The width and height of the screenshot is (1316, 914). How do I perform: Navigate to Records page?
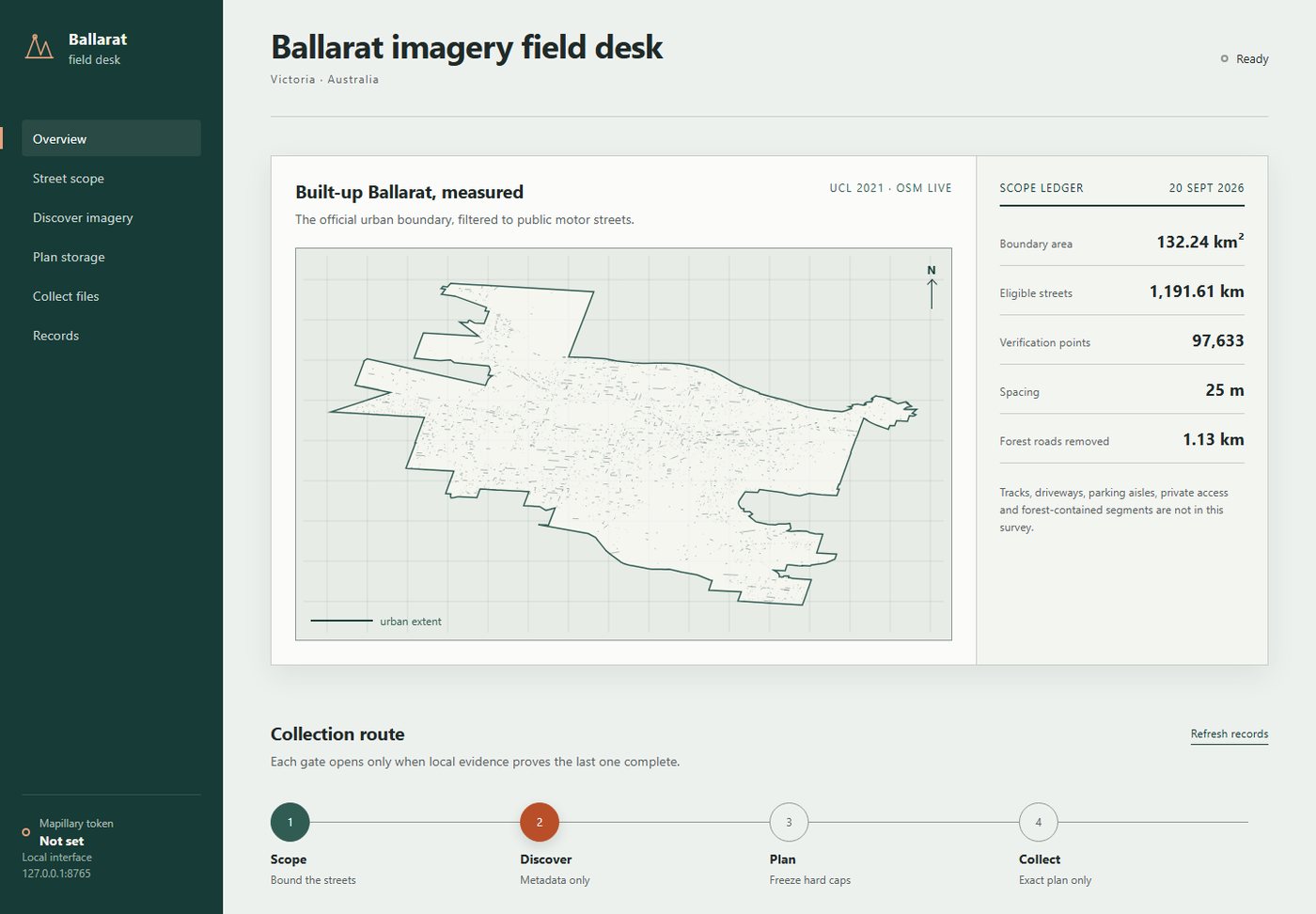pos(111,336)
